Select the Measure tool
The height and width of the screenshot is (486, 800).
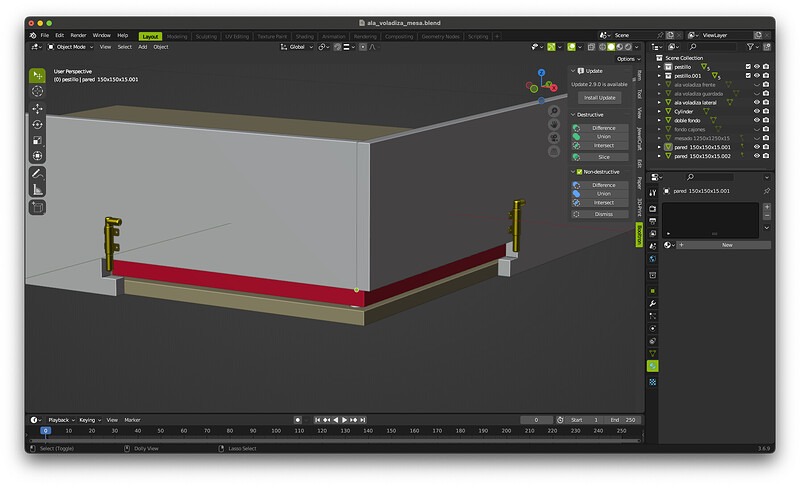tap(37, 190)
